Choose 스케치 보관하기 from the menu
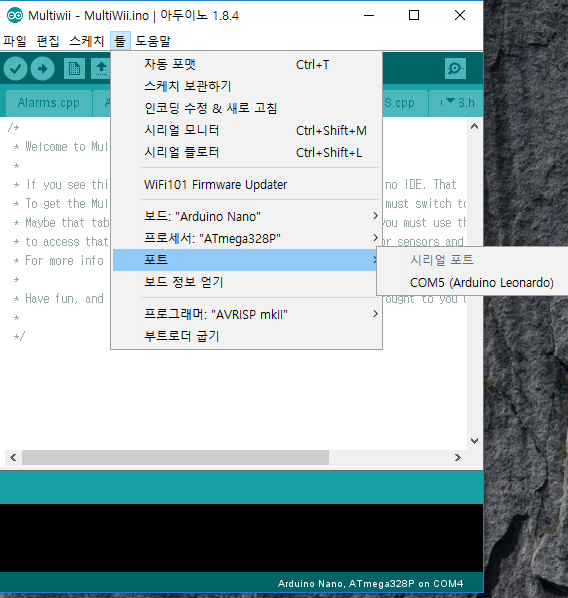The width and height of the screenshot is (568, 598). click(x=246, y=86)
